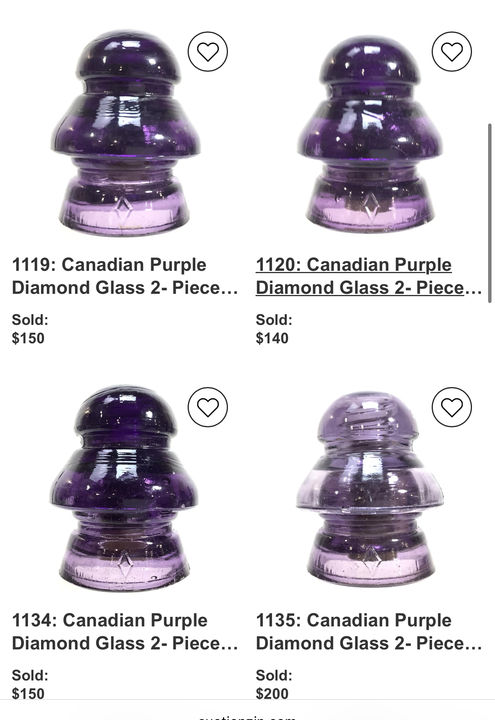Click the address bar text at bottom
Screen dimensions: 495x720
(248, 716)
